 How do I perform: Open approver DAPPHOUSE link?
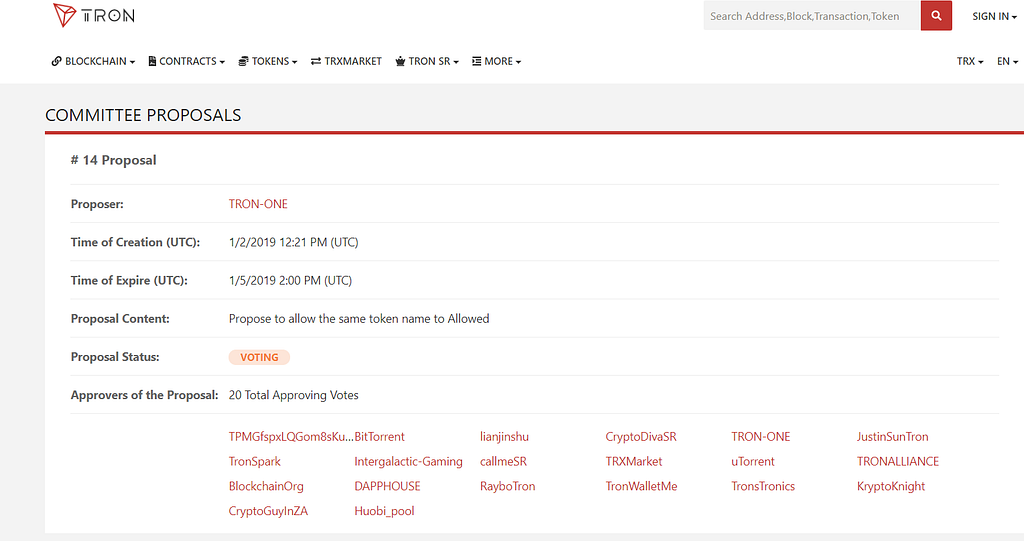coord(387,486)
